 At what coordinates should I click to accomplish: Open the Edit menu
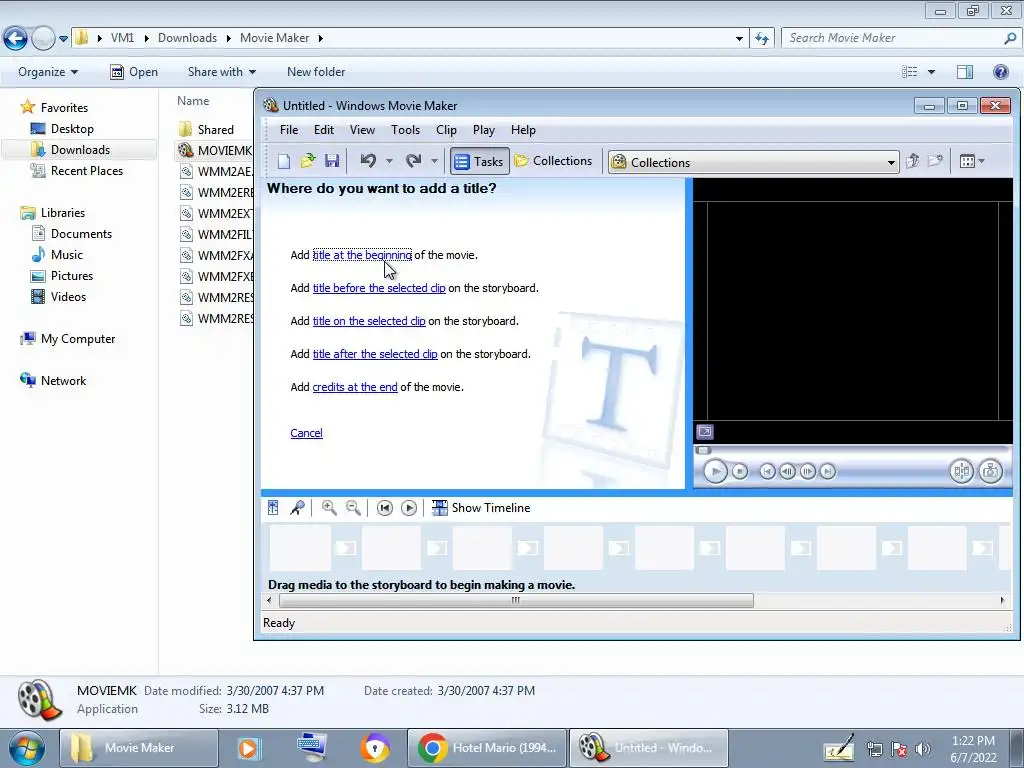click(324, 130)
